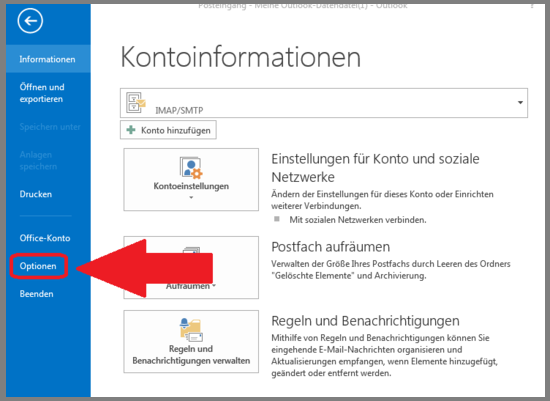550x401 pixels.
Task: Click the account mailbox icon
Action: pos(136,102)
